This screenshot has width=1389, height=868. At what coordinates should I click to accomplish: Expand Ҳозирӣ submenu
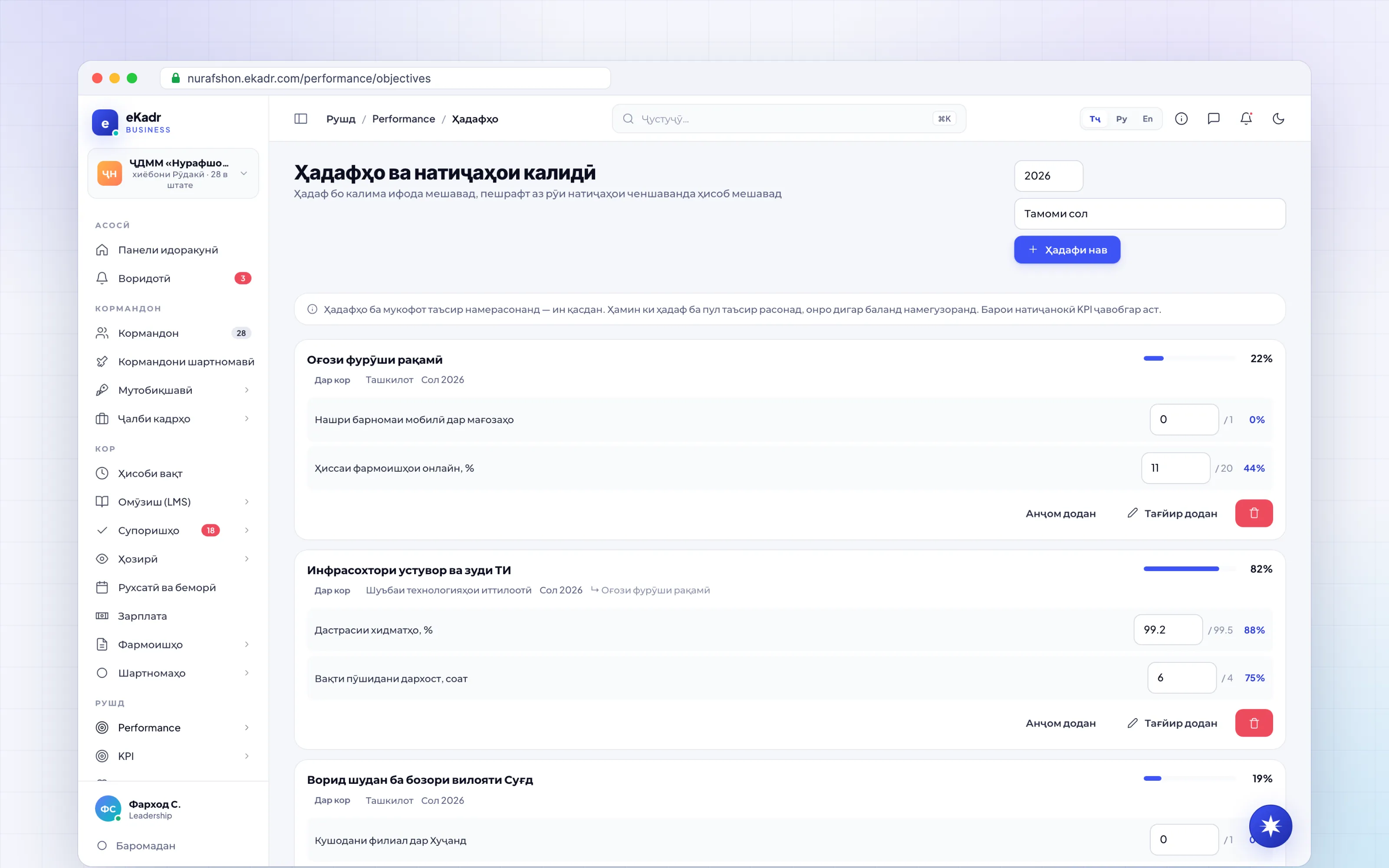click(x=247, y=559)
